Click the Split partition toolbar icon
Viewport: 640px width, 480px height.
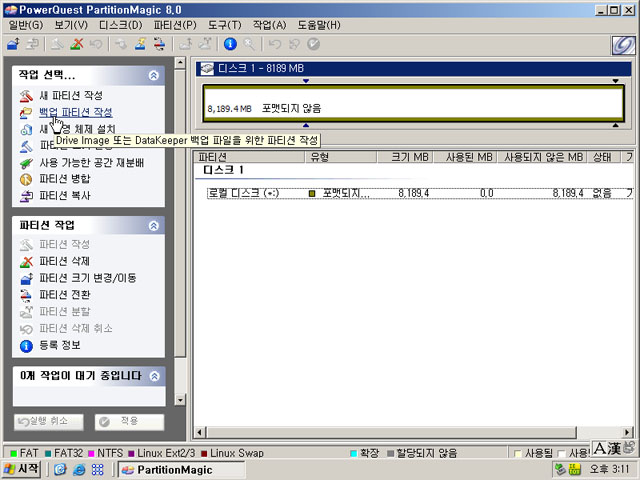tap(205, 44)
